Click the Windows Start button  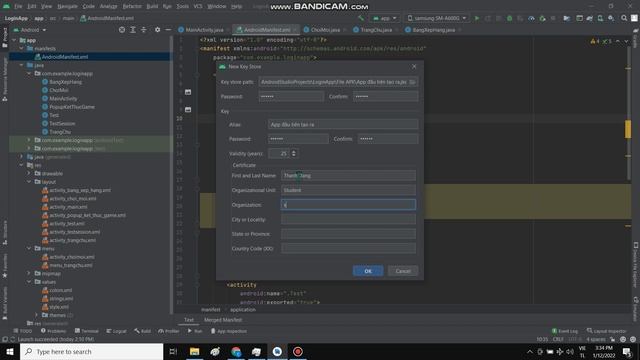10,351
